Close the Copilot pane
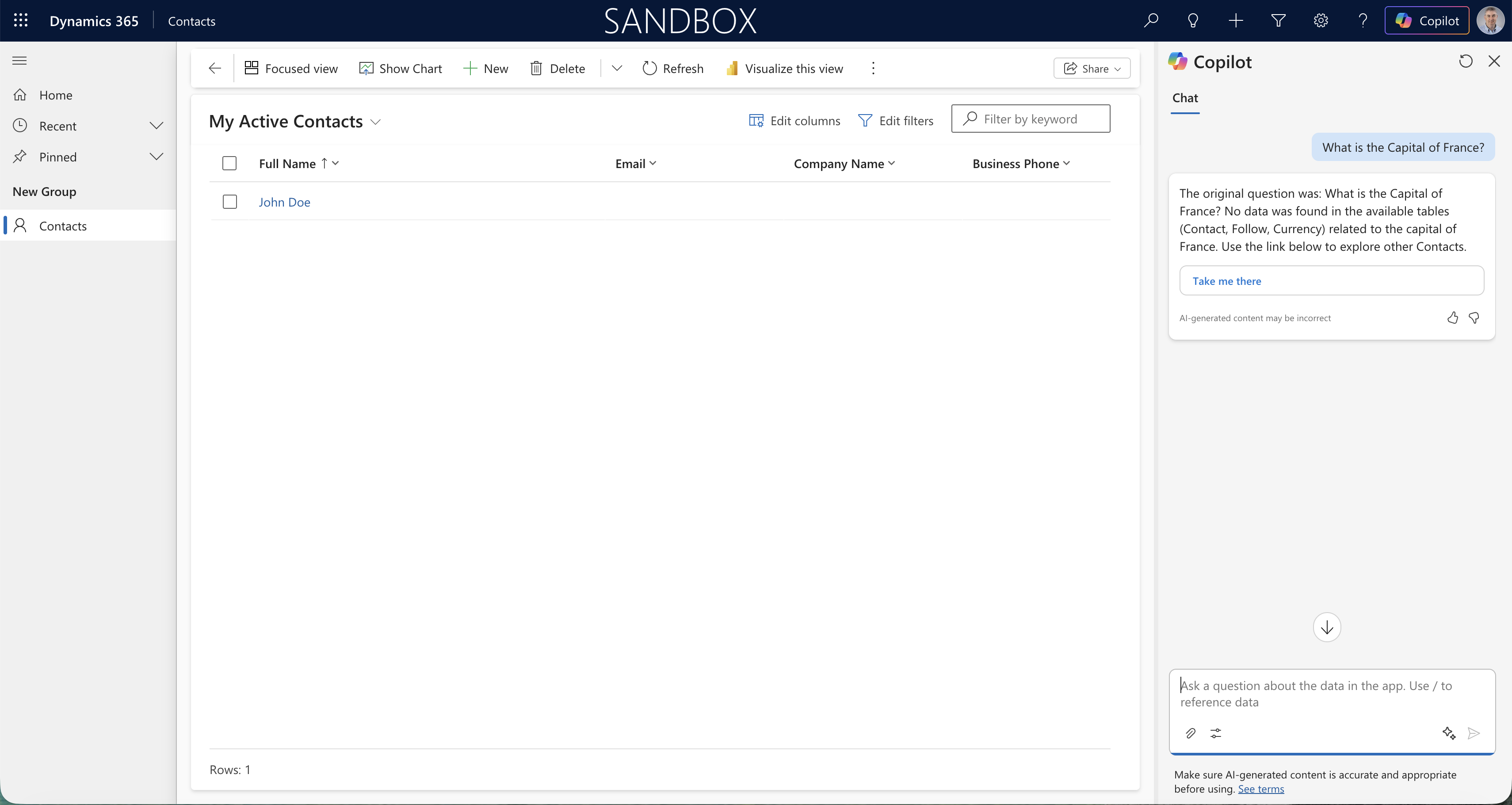The height and width of the screenshot is (805, 1512). point(1494,61)
